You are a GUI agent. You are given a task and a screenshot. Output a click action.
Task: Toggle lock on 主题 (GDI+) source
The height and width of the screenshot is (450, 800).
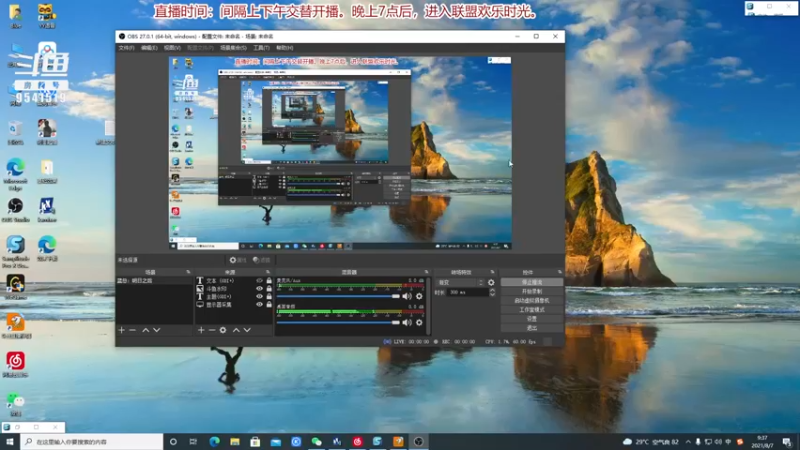pyautogui.click(x=269, y=296)
